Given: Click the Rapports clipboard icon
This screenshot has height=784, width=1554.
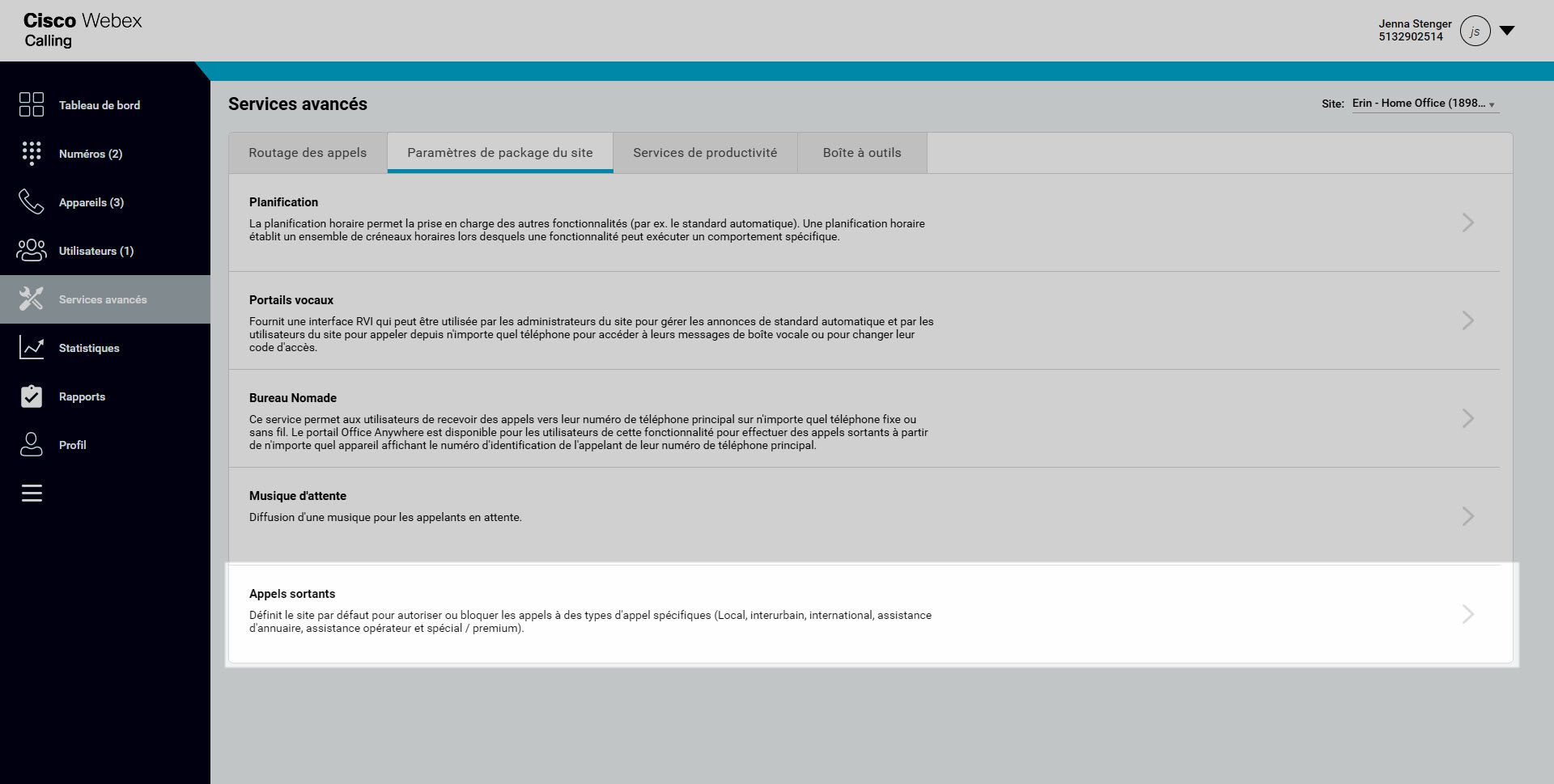Looking at the screenshot, I should [x=32, y=396].
